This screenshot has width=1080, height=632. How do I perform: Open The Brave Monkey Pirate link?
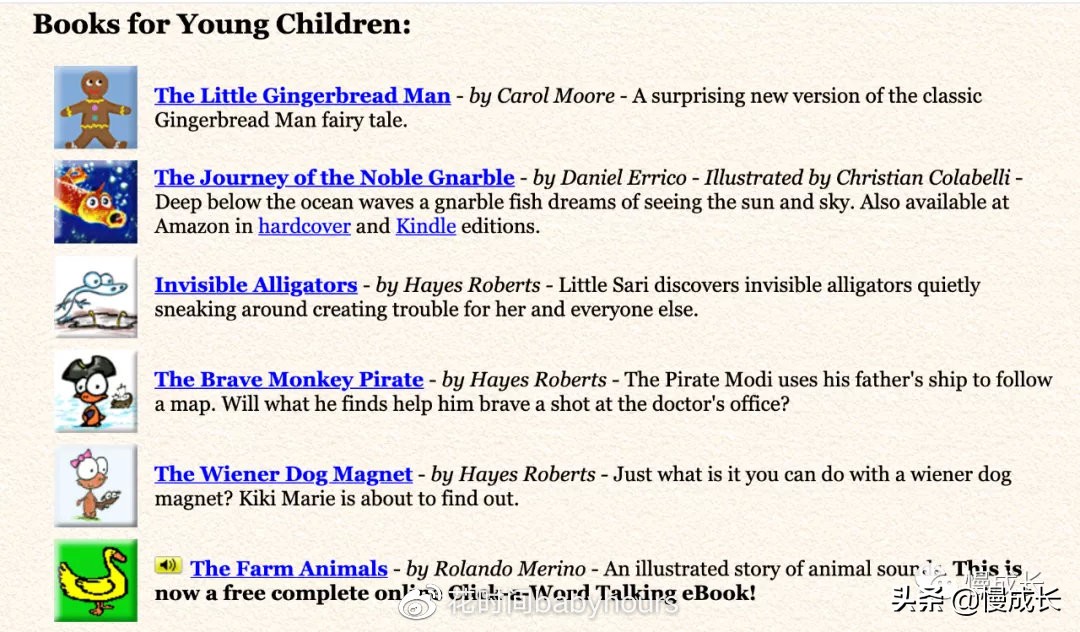coord(288,380)
